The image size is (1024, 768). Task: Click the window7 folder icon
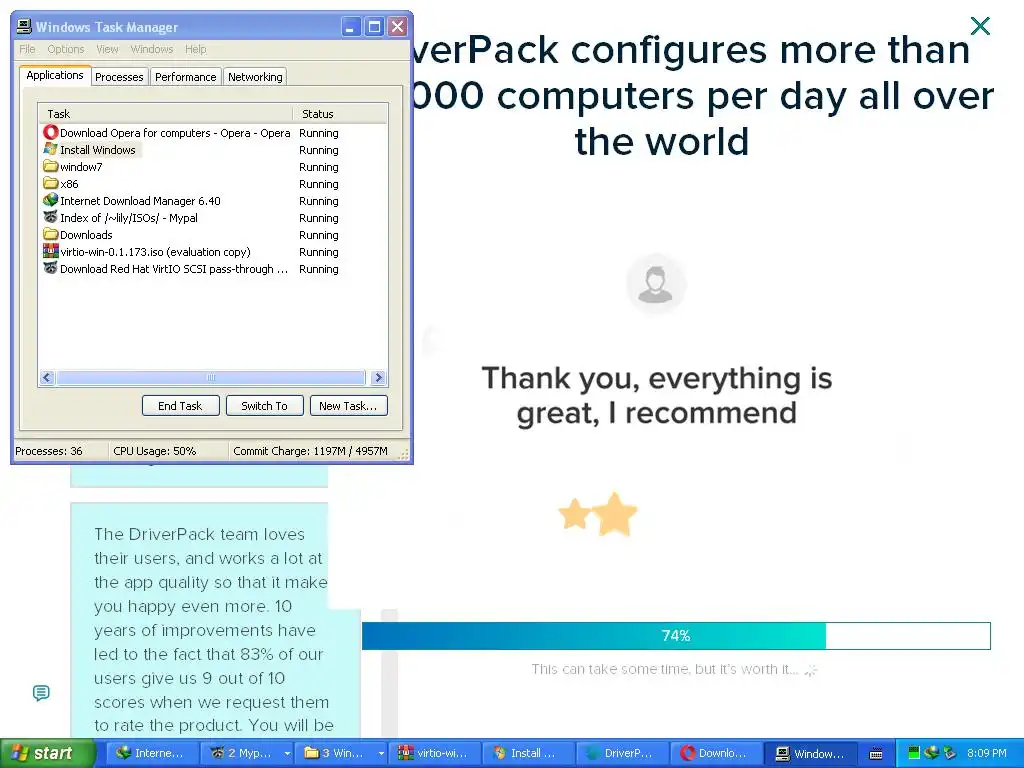pyautogui.click(x=50, y=167)
